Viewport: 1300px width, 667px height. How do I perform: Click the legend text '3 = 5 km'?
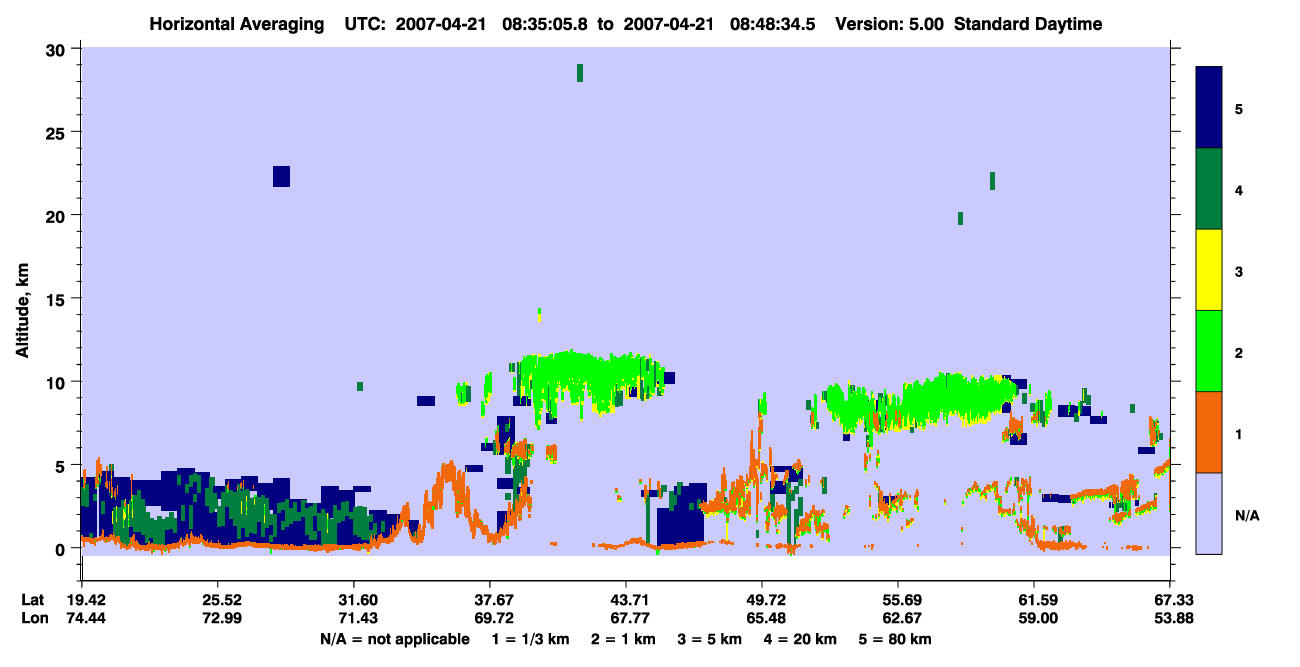[x=710, y=639]
